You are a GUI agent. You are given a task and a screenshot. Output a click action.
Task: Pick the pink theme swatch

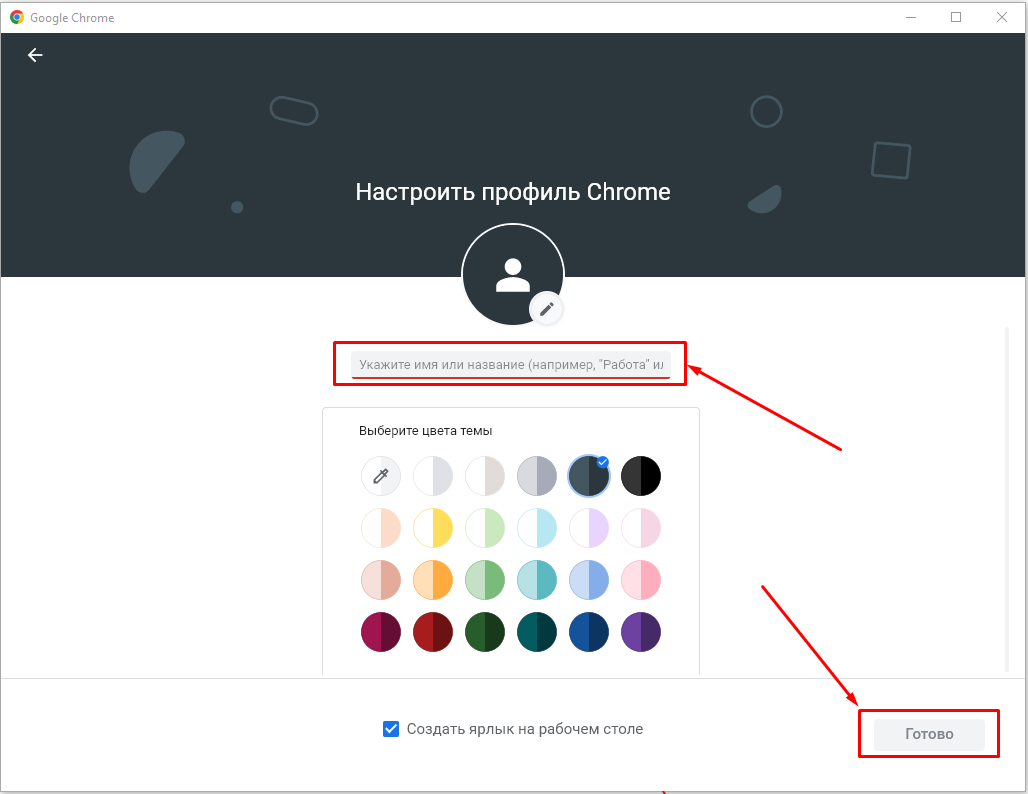point(641,580)
